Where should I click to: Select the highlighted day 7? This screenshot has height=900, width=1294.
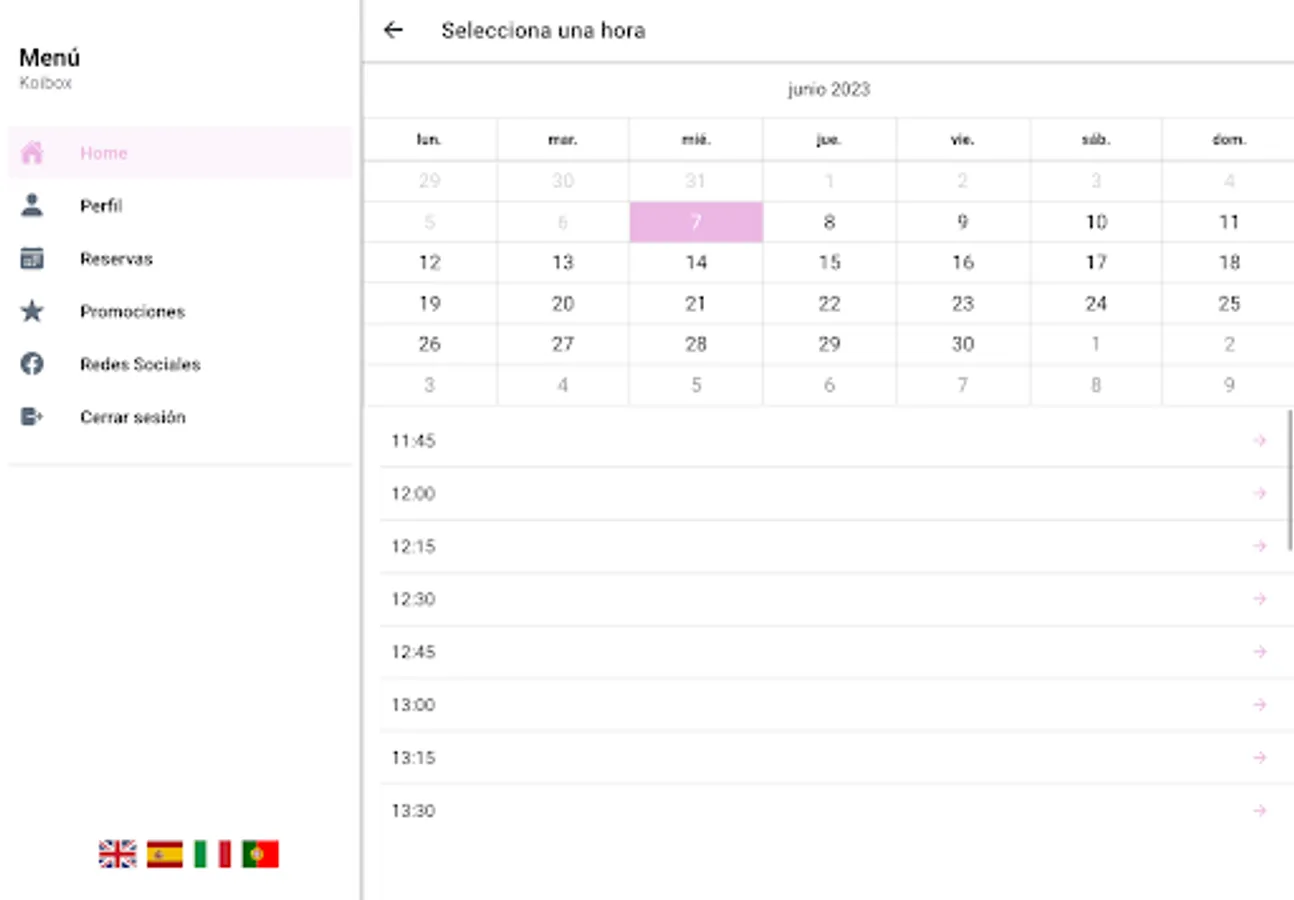click(x=696, y=222)
